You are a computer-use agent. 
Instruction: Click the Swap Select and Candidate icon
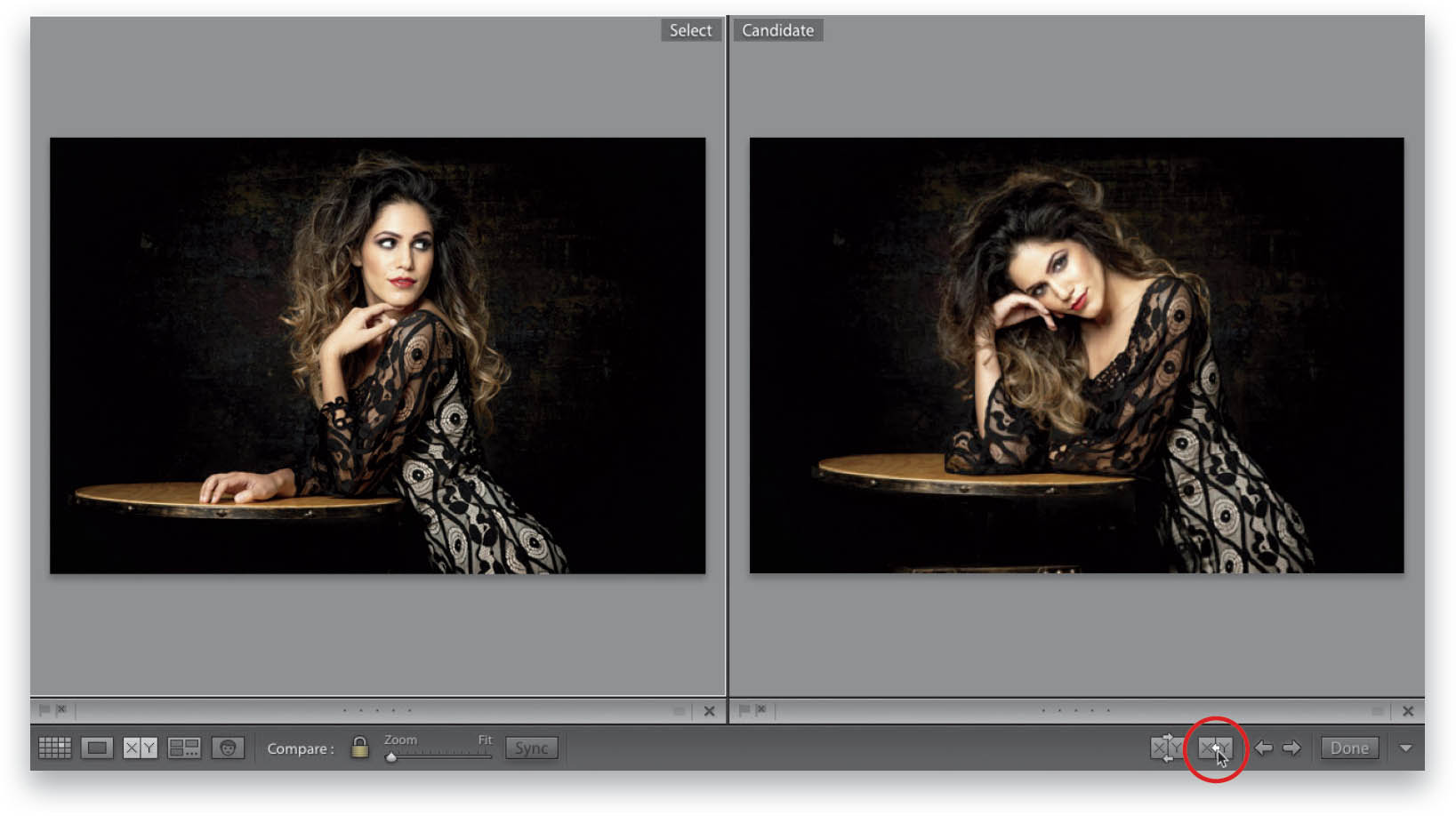(1167, 748)
